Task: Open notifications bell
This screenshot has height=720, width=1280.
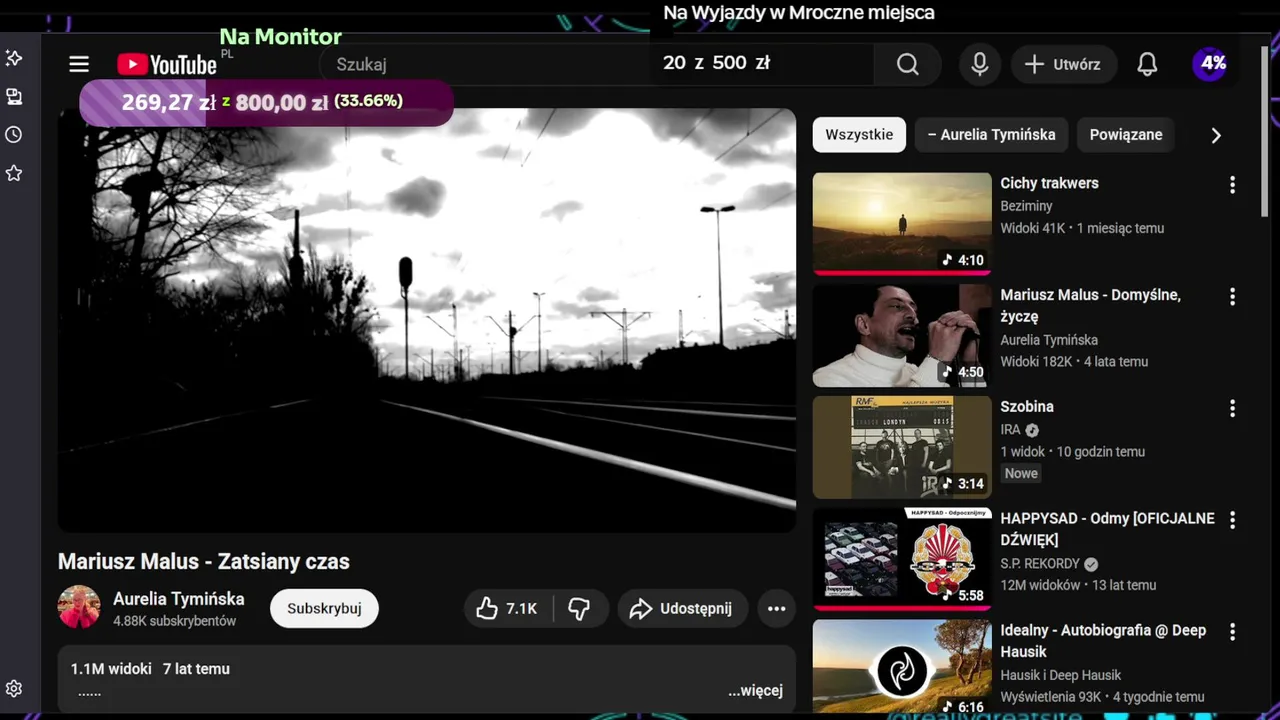Action: [x=1147, y=64]
